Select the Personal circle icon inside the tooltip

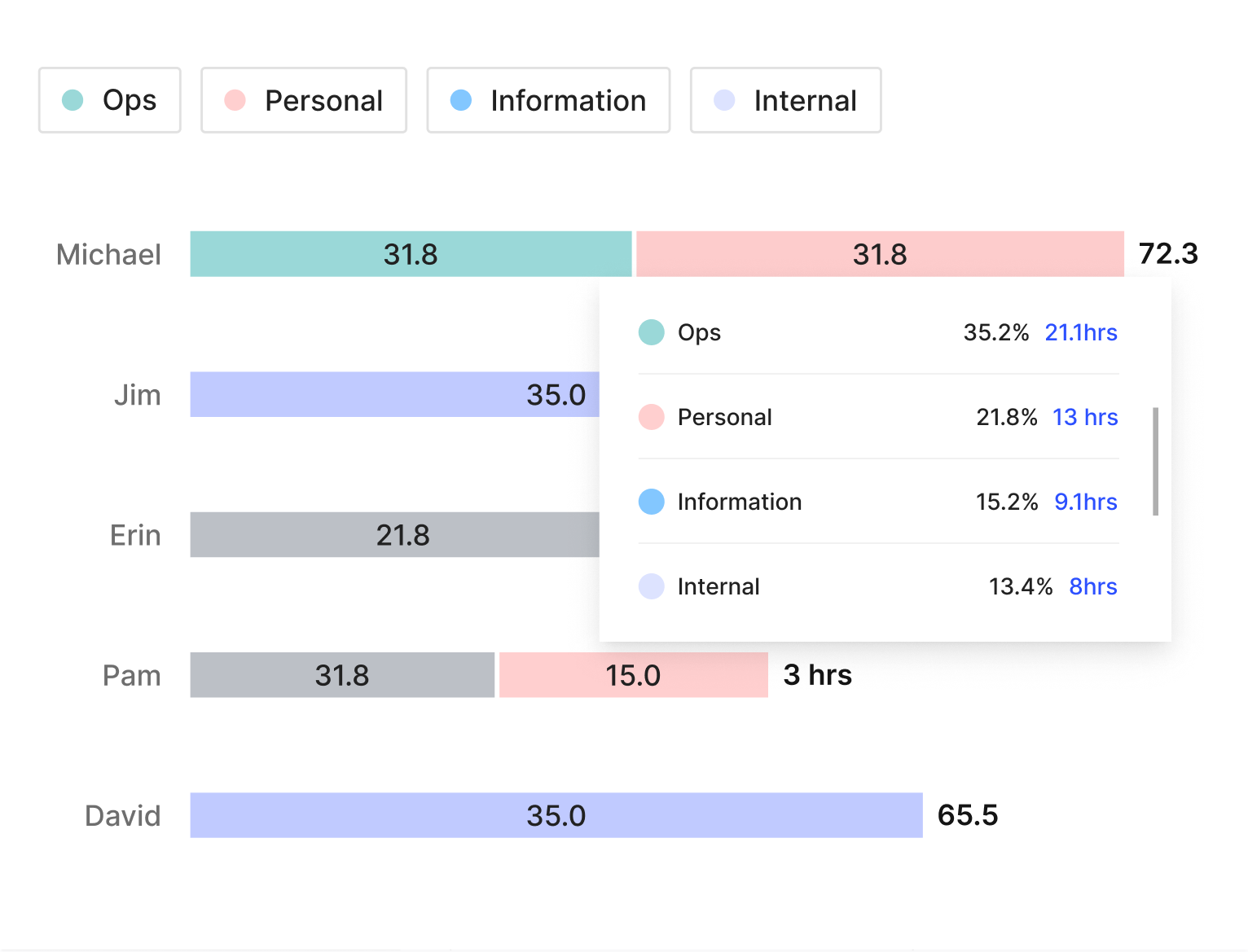(x=651, y=417)
